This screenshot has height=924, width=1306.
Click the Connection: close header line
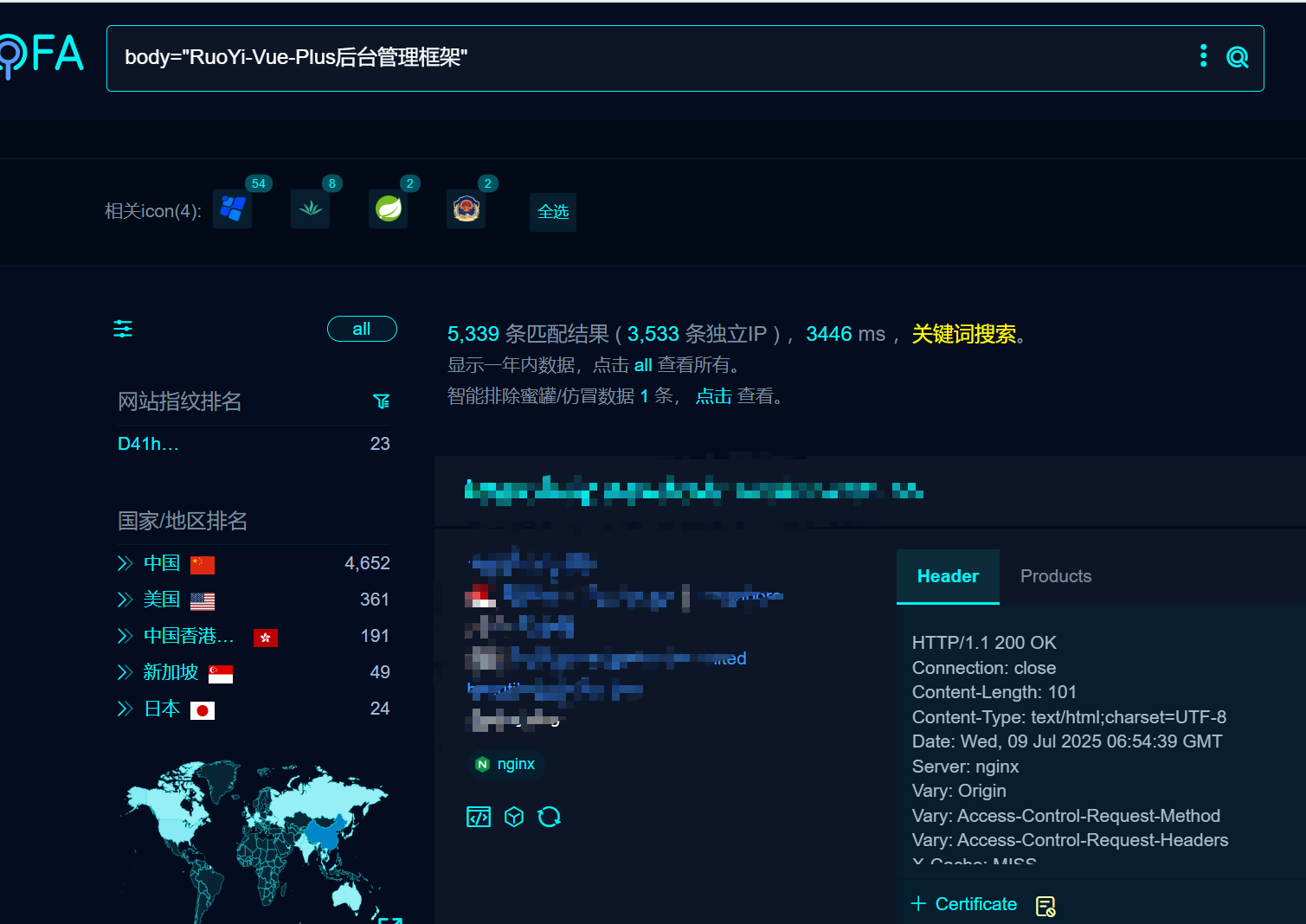[x=984, y=668]
